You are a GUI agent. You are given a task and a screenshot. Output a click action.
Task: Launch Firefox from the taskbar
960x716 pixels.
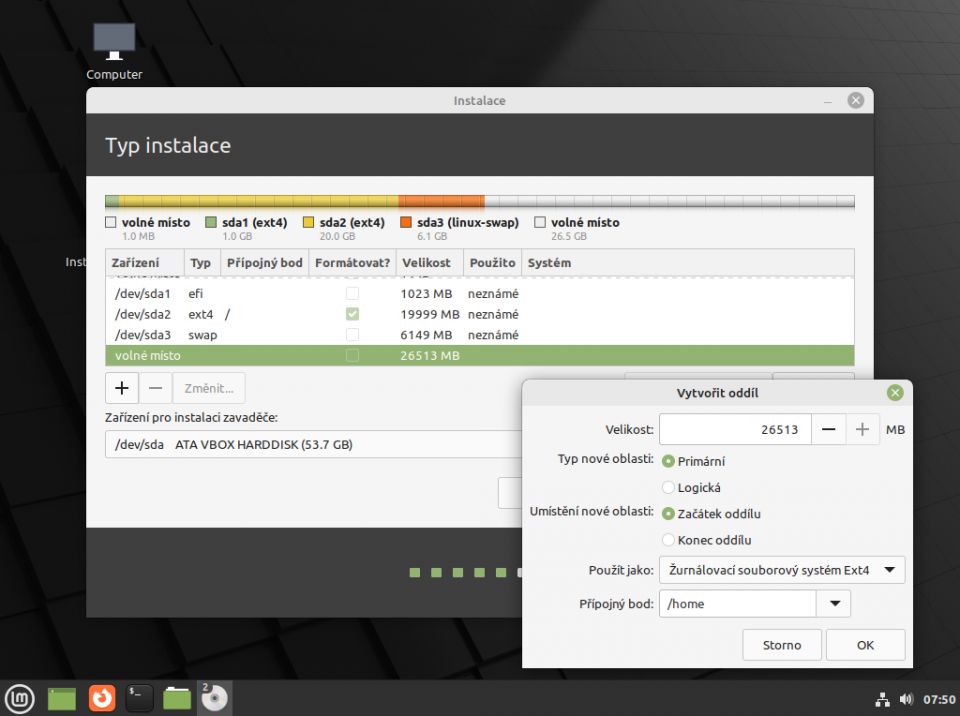pos(102,698)
